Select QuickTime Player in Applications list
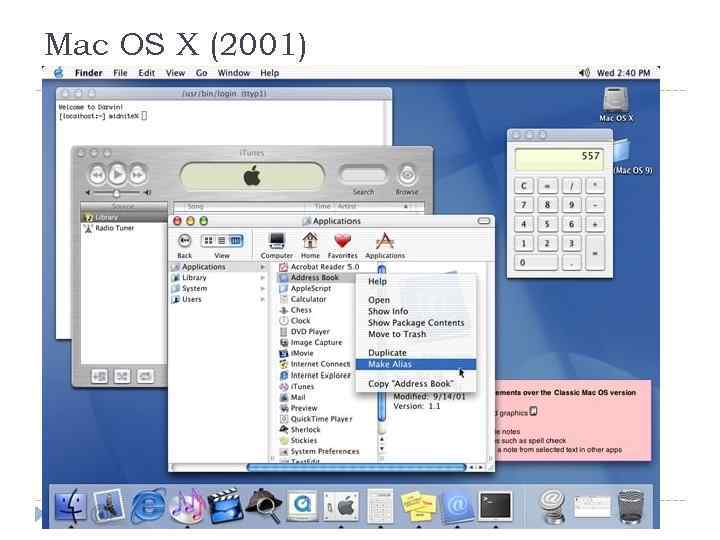Screen dimensions: 720x540 click(316, 419)
